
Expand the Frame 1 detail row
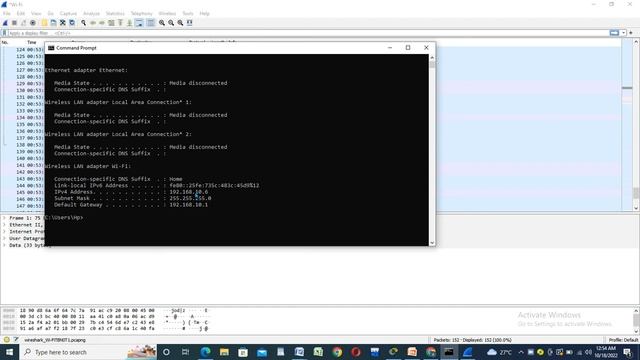4,218
